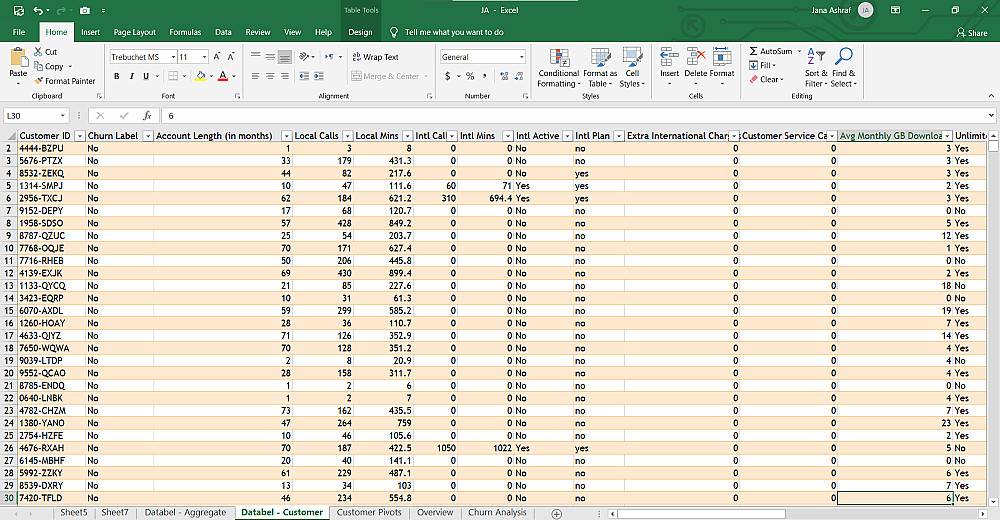Toggle Italic formatting
The width and height of the screenshot is (1000, 520).
click(x=131, y=76)
